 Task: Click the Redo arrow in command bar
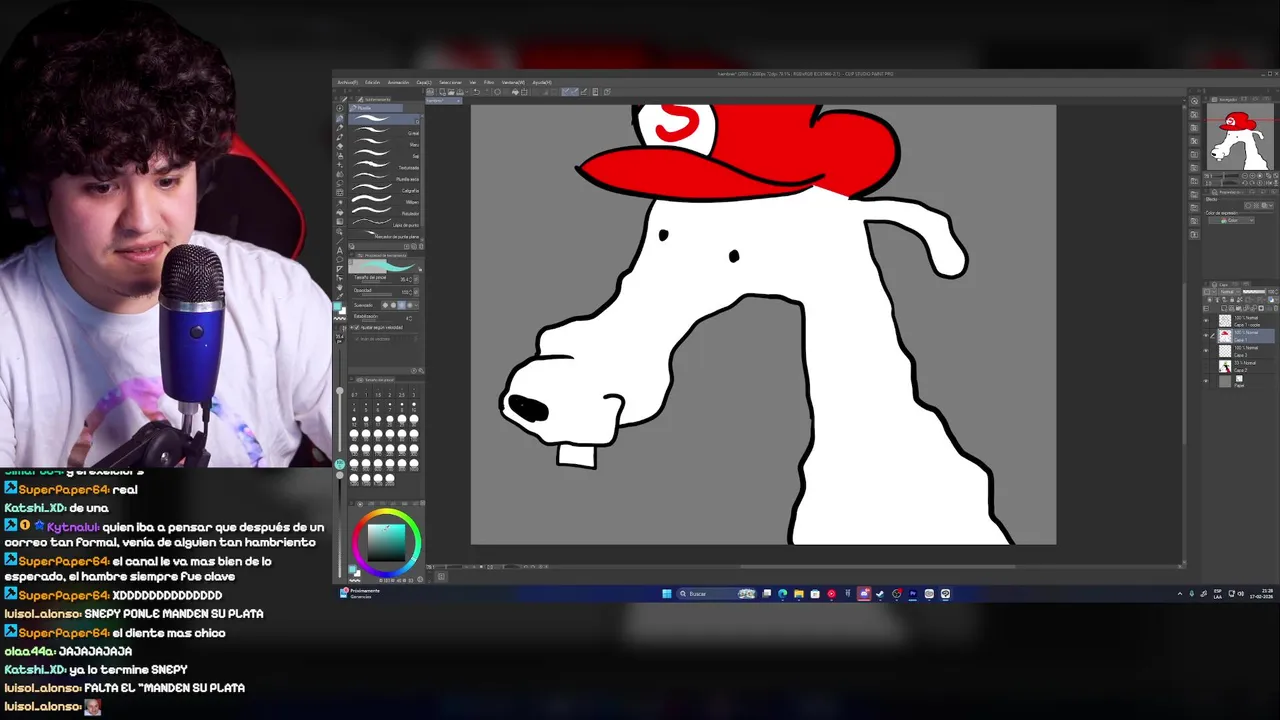coord(487,92)
